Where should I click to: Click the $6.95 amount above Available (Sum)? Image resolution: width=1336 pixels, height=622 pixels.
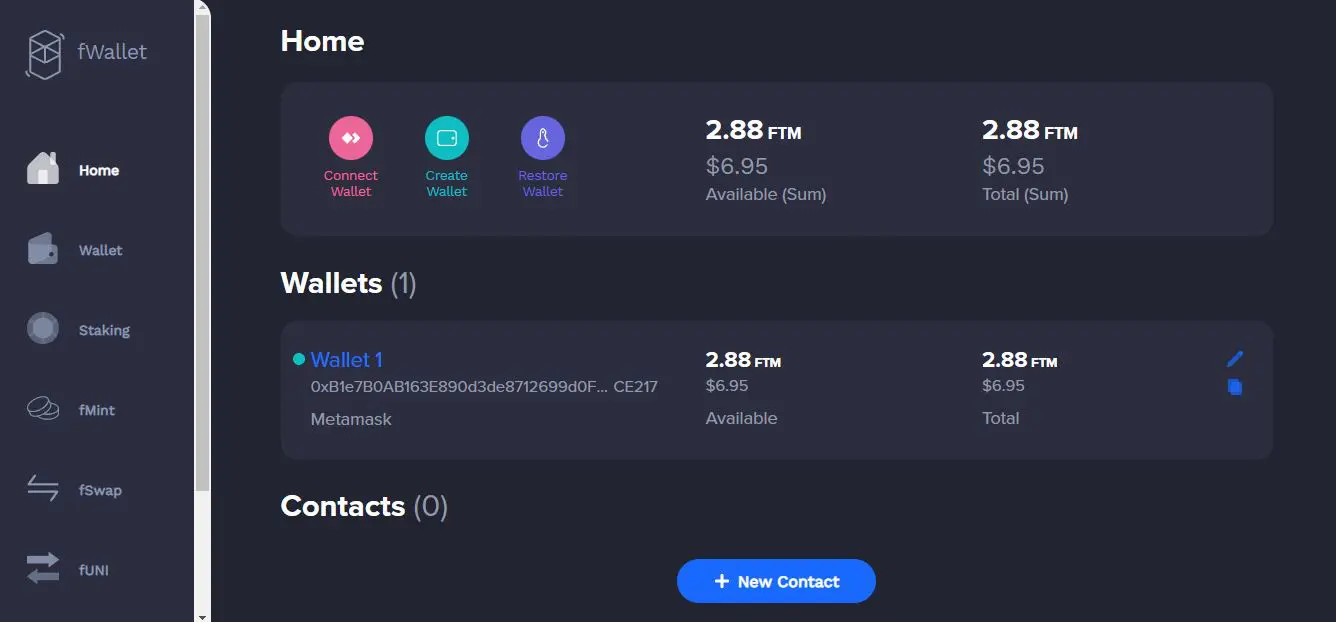point(737,166)
